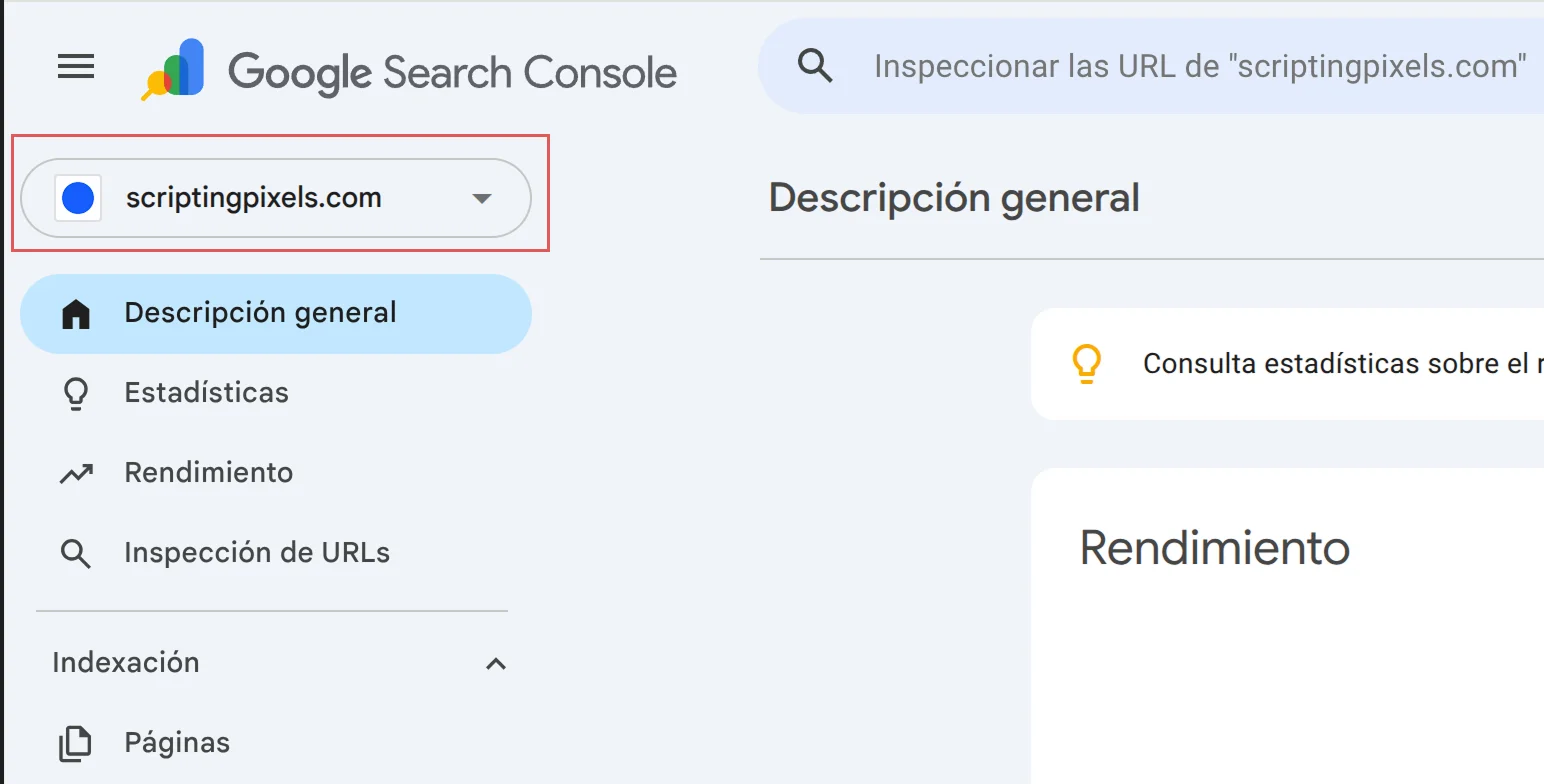Click the Google Search Console logo
The height and width of the screenshot is (784, 1544).
pos(409,72)
